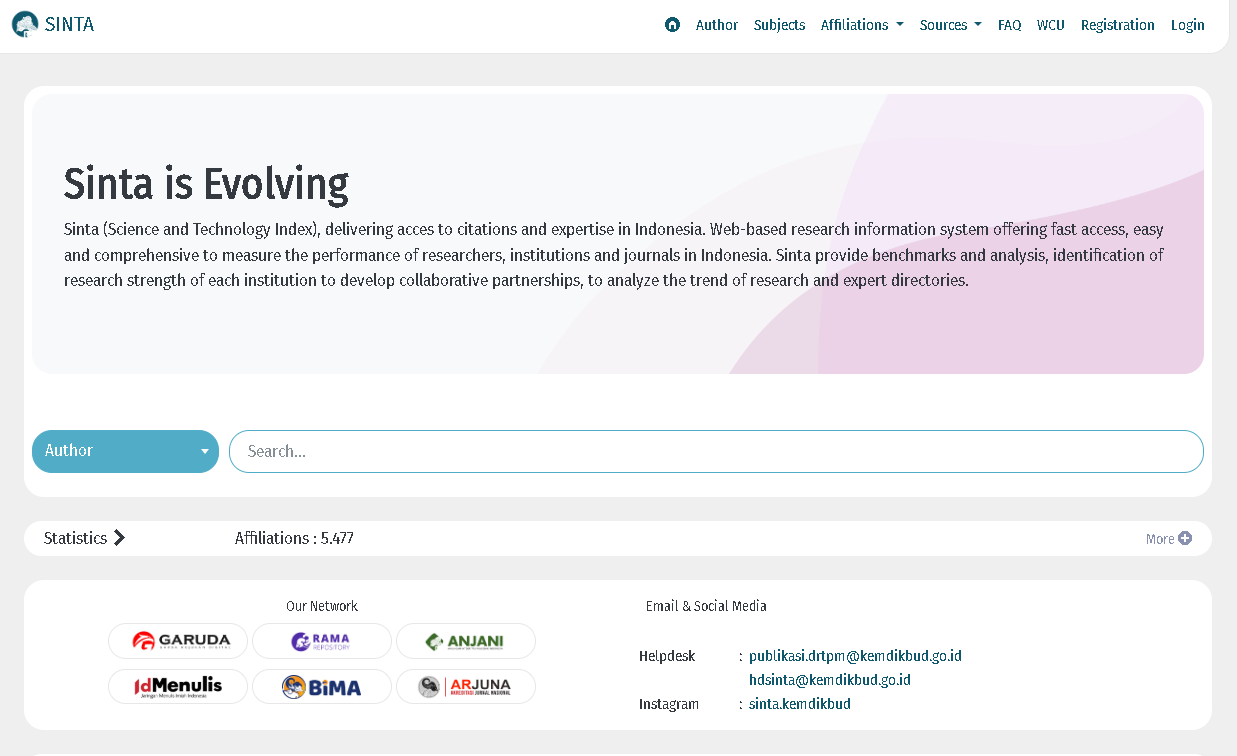The image size is (1237, 756).
Task: Open the Subjects page
Action: [x=779, y=25]
